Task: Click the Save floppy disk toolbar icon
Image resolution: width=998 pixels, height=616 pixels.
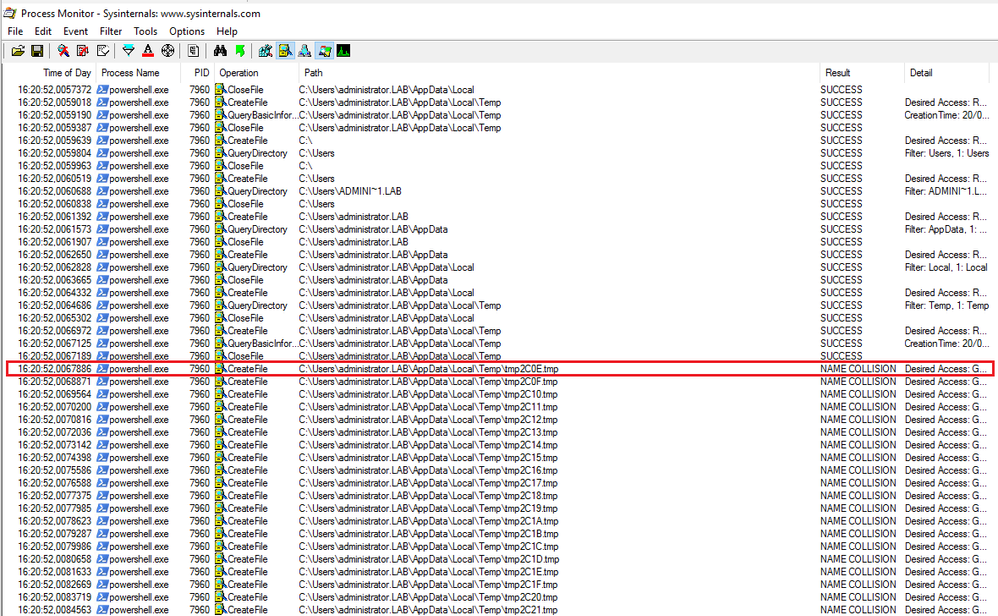Action: click(x=37, y=51)
